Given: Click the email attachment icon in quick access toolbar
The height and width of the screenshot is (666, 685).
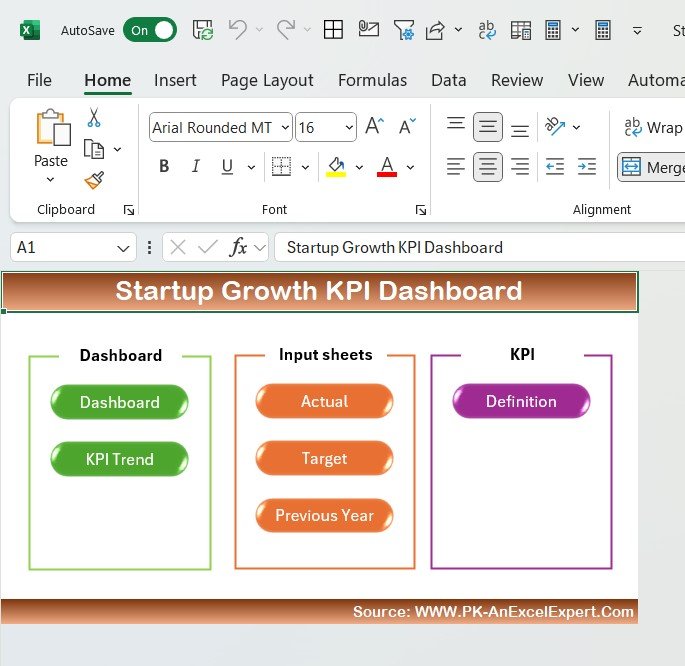Looking at the screenshot, I should point(368,29).
